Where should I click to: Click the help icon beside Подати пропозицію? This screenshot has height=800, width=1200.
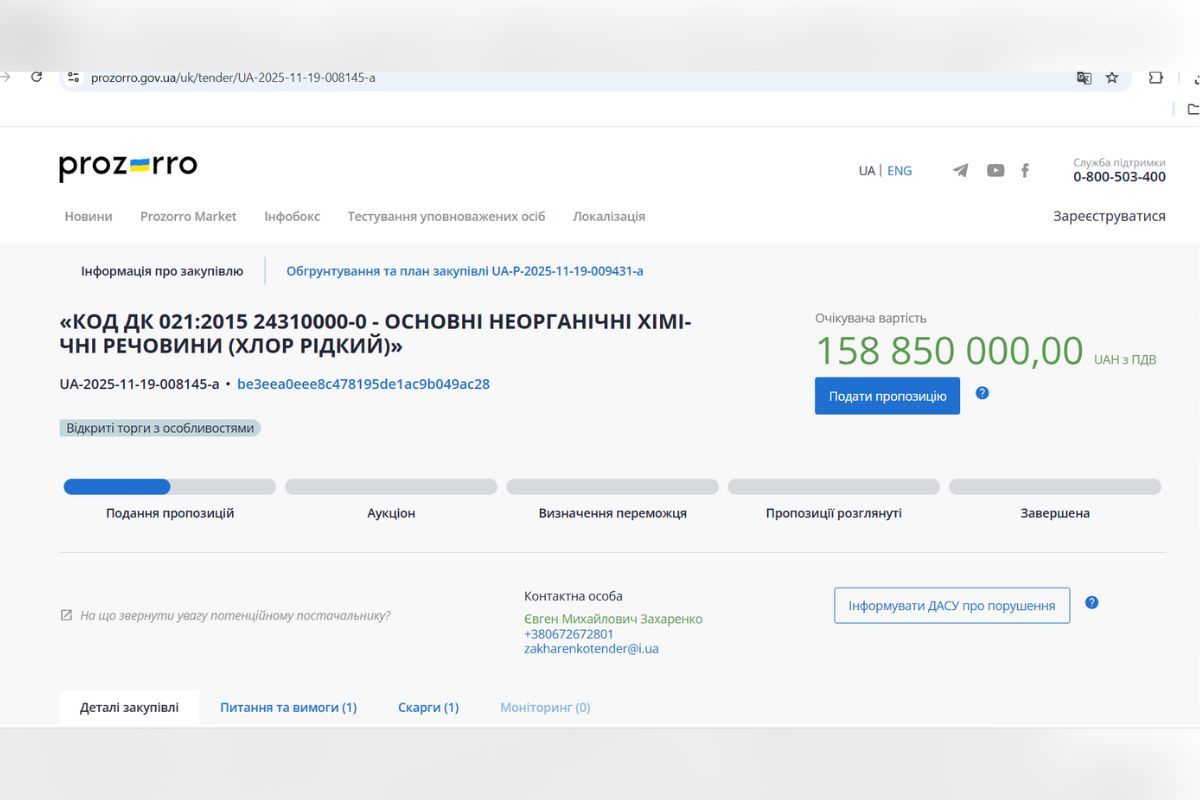(982, 394)
